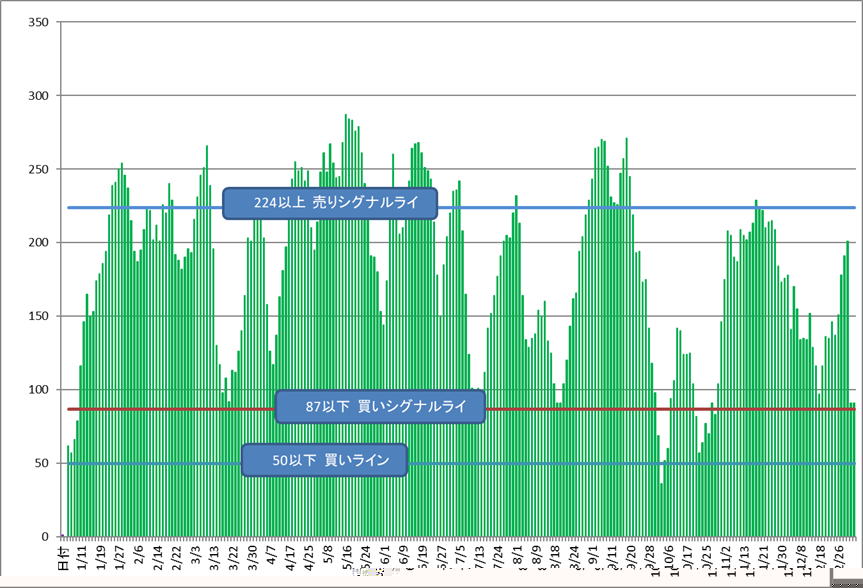The image size is (863, 588).
Task: Click the 224以上 売りシグナルライ label box
Action: coord(330,204)
